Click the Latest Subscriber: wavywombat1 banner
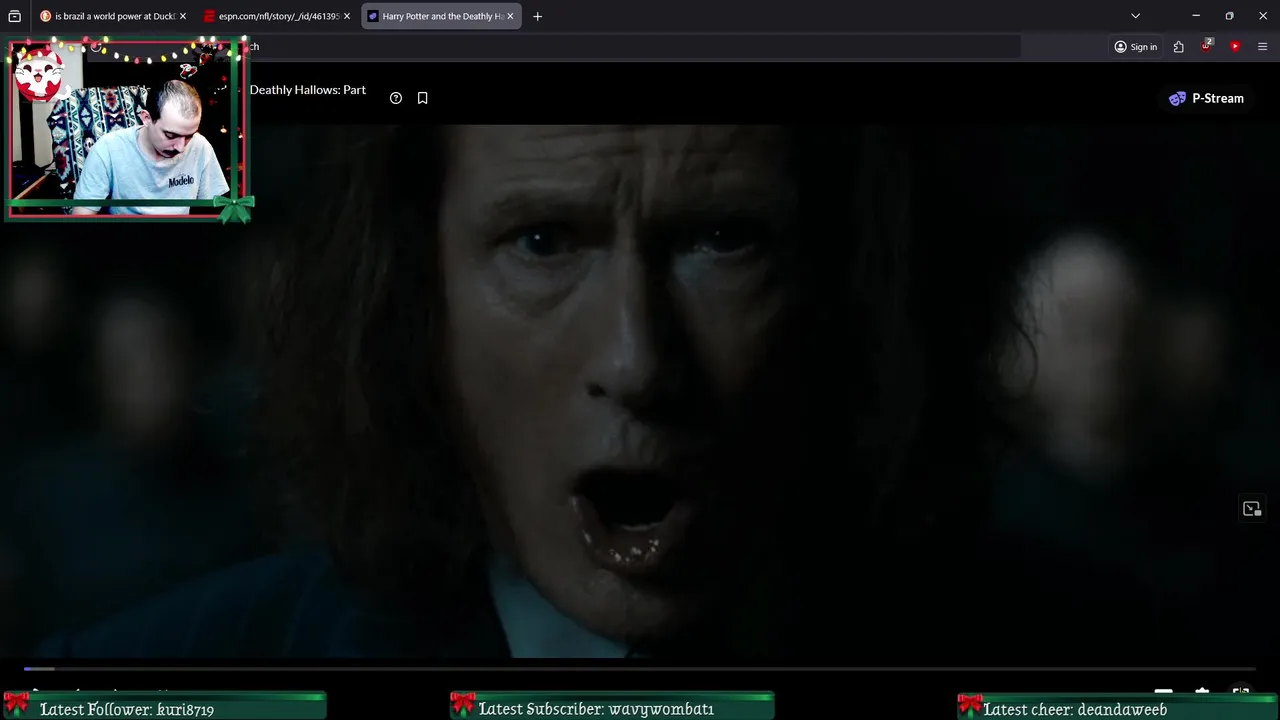 pos(612,707)
